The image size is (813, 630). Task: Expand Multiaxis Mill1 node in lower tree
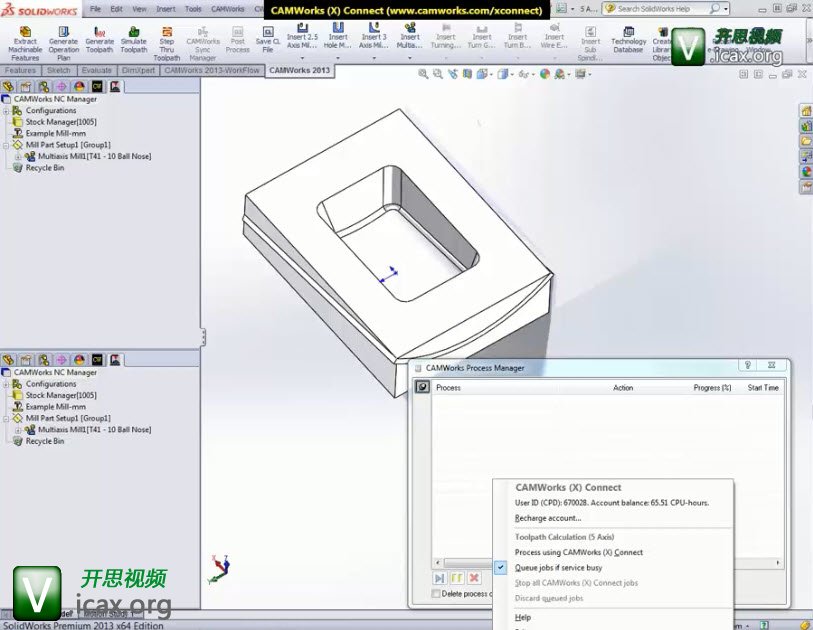[x=18, y=430]
